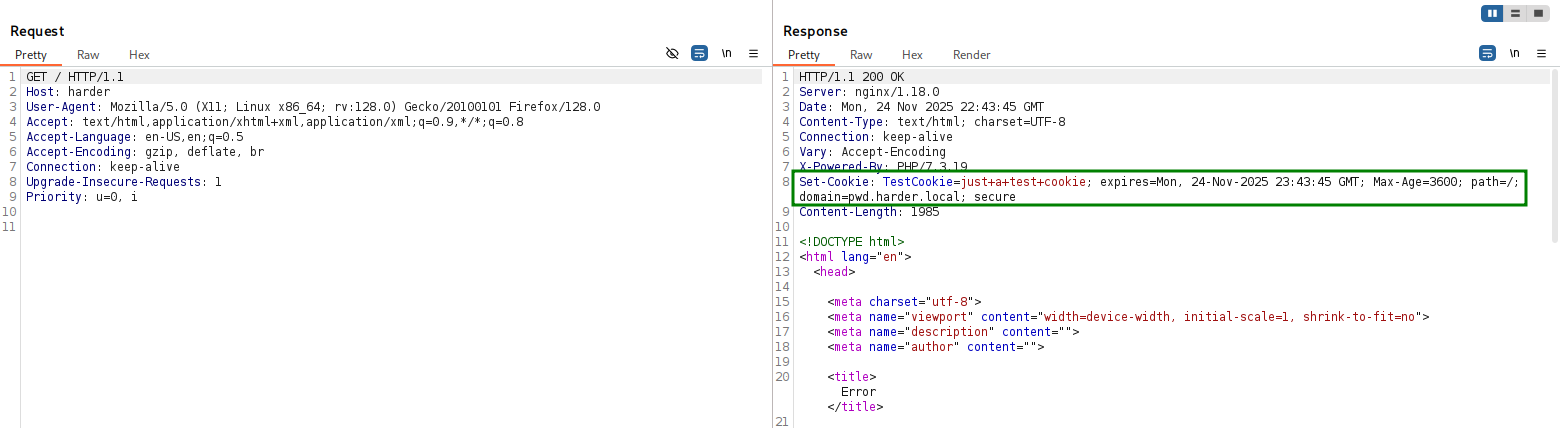Screen dimensions: 1560x428
Task: Toggle word wrap in Request panel
Action: pos(699,54)
